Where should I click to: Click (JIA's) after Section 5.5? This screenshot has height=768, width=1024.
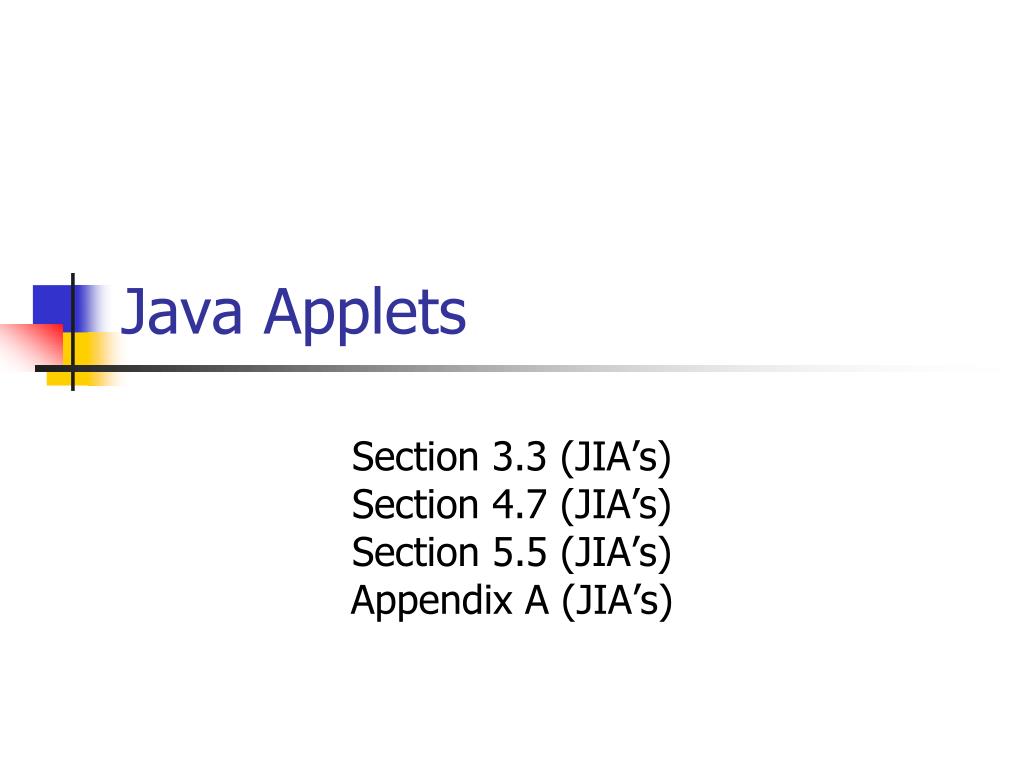click(x=616, y=553)
